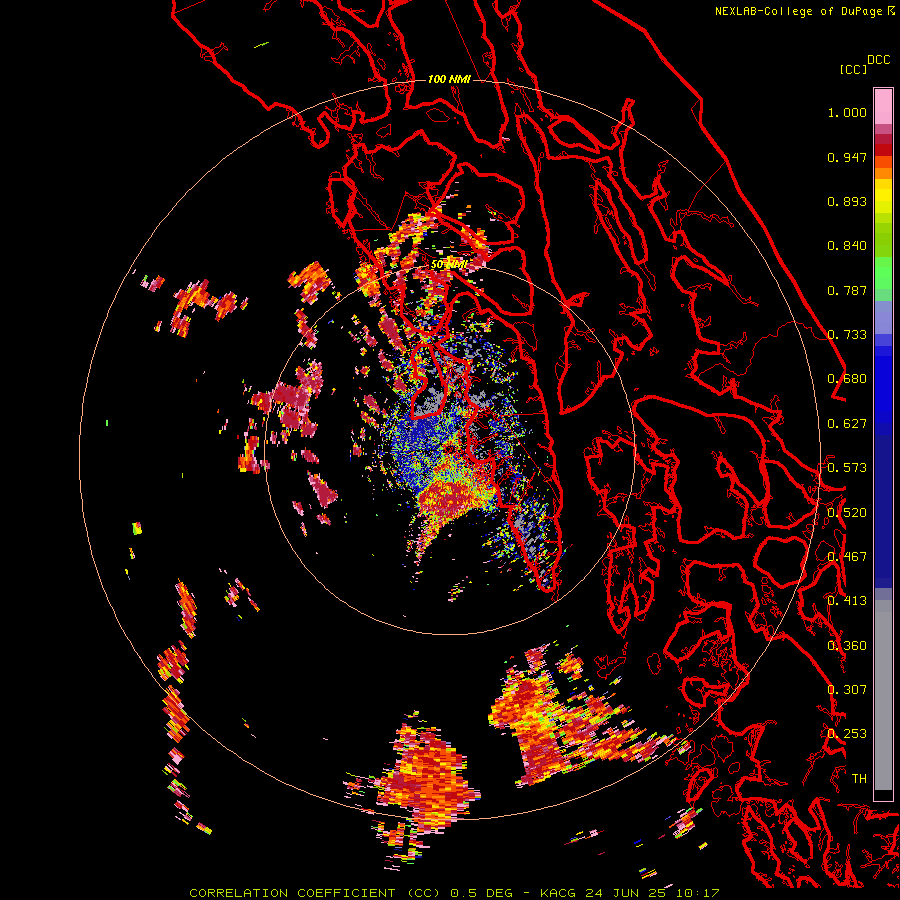This screenshot has height=900, width=900.
Task: Click the 0.467 scale value
Action: 847,557
